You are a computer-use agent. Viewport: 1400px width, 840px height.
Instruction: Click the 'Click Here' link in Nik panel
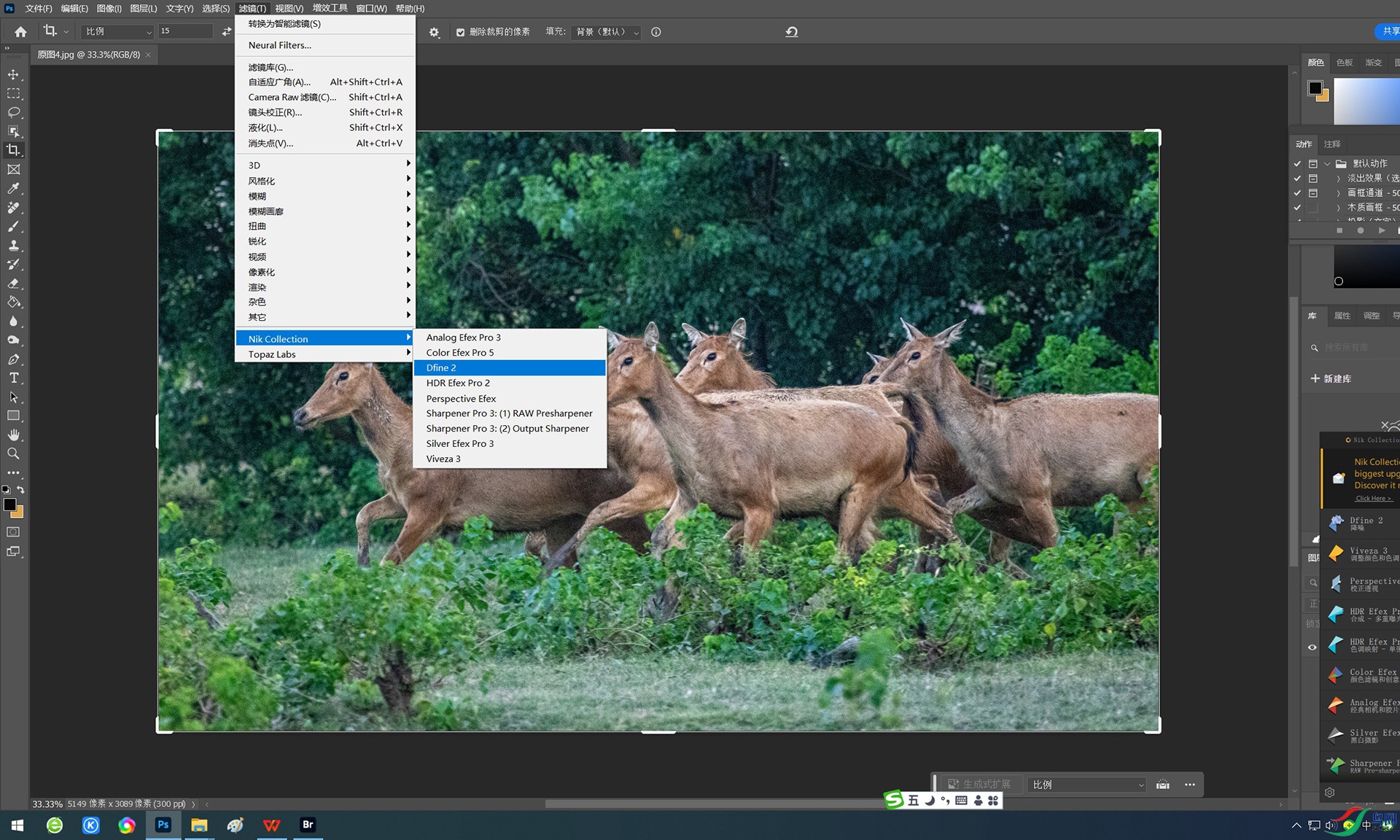tap(1373, 499)
